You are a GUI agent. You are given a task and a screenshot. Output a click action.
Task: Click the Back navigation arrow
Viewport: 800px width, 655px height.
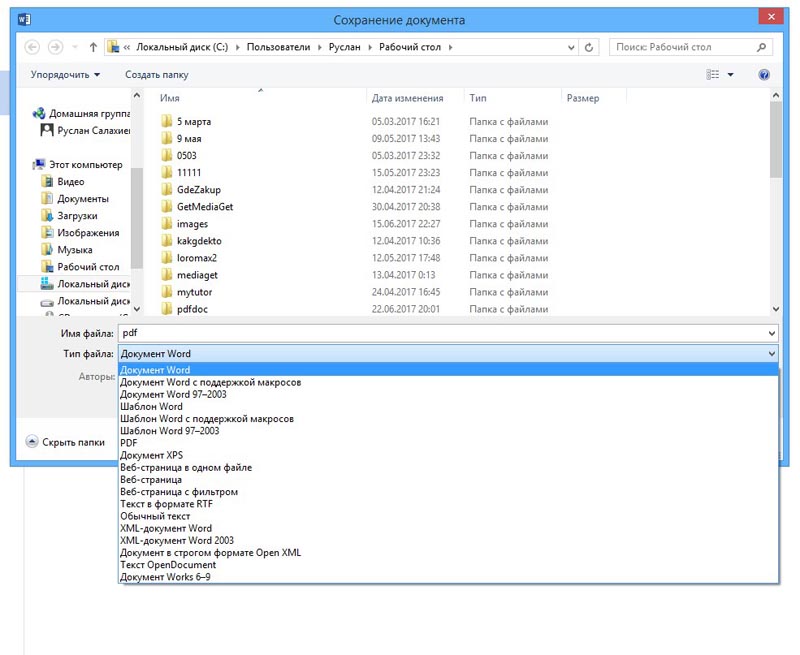pos(32,47)
